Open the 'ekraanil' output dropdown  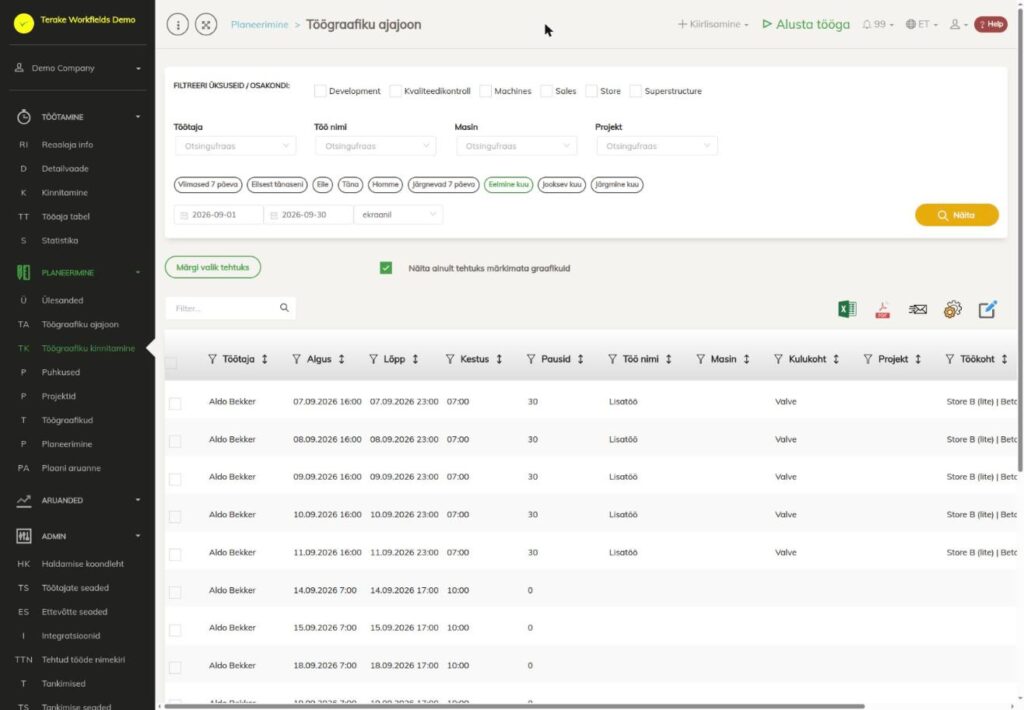(398, 214)
